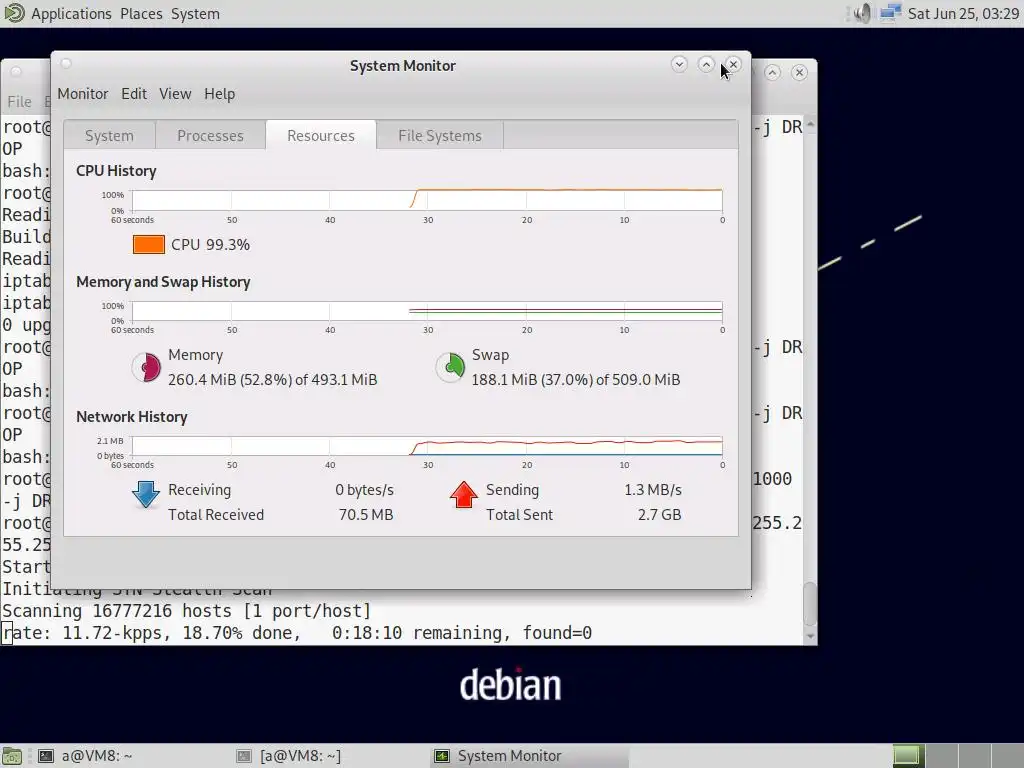Open the Applications menu in top panel

point(71,14)
